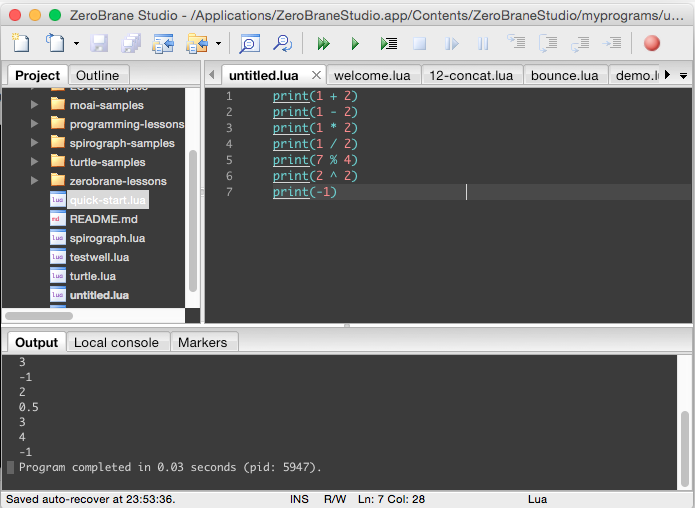Step into toolbar icon
The image size is (695, 508).
(516, 43)
